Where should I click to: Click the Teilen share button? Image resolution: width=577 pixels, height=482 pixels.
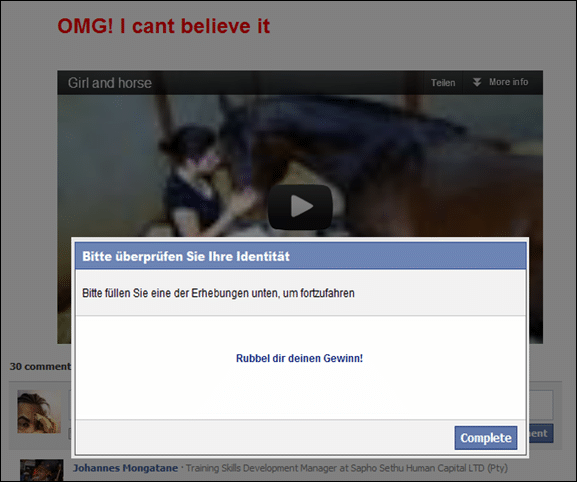(443, 83)
